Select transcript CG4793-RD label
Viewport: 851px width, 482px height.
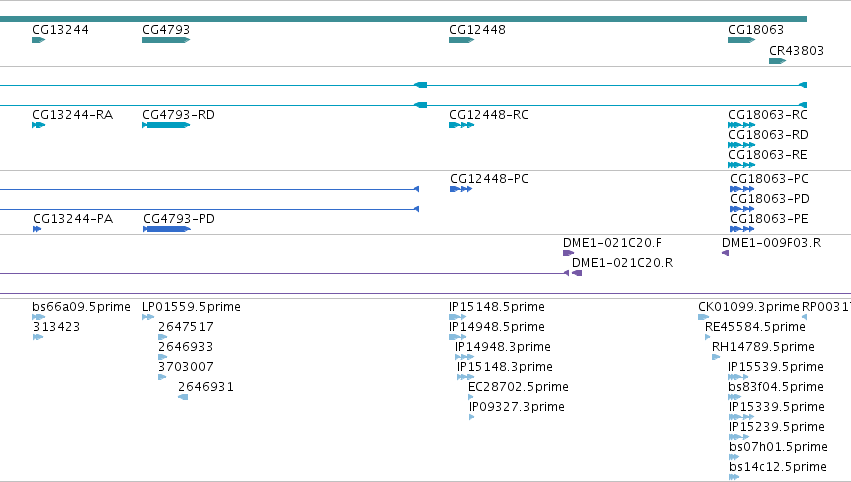click(x=179, y=115)
